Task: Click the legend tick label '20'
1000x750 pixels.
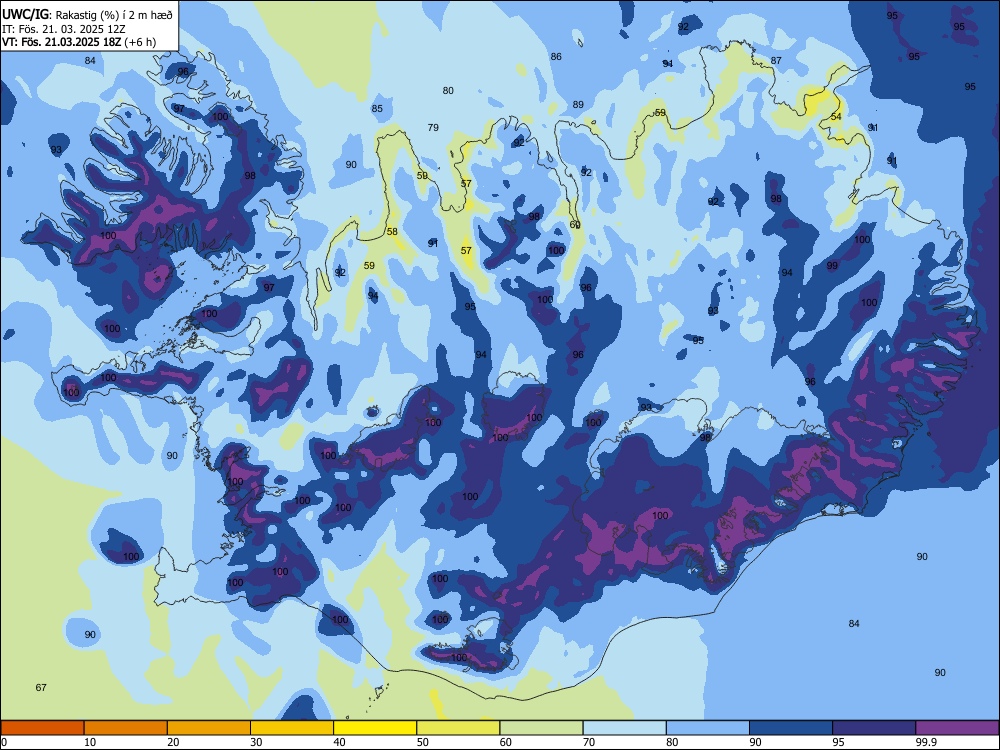Action: click(x=173, y=742)
